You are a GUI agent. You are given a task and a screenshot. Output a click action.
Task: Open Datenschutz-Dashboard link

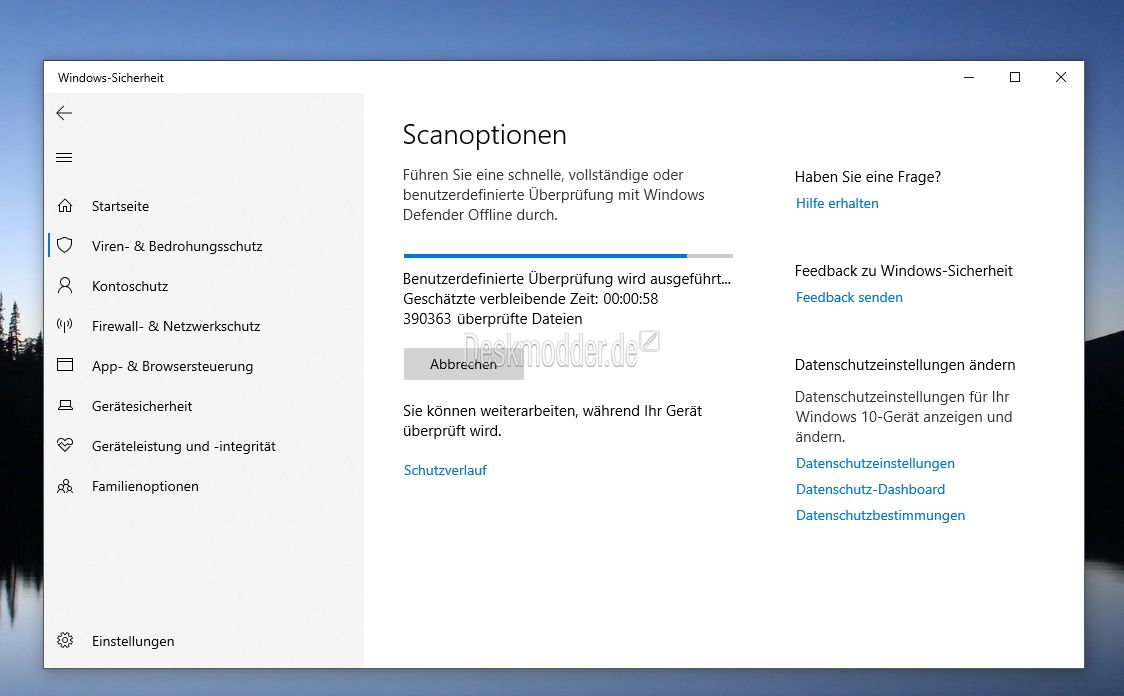click(x=870, y=490)
